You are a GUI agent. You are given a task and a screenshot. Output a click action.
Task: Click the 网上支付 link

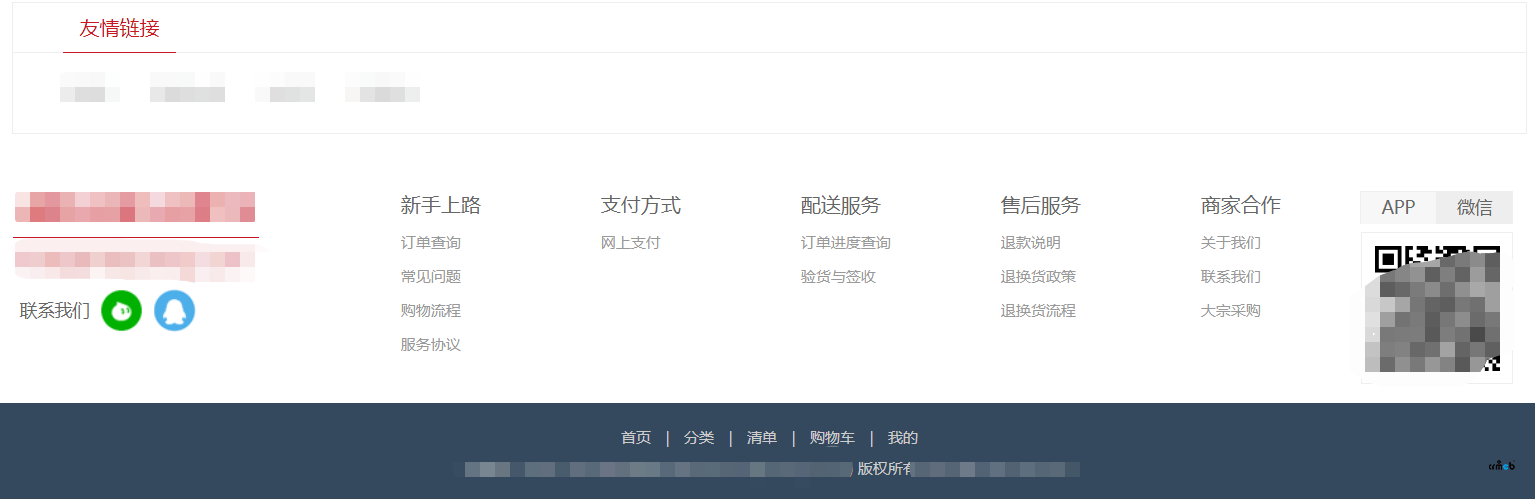click(x=631, y=243)
